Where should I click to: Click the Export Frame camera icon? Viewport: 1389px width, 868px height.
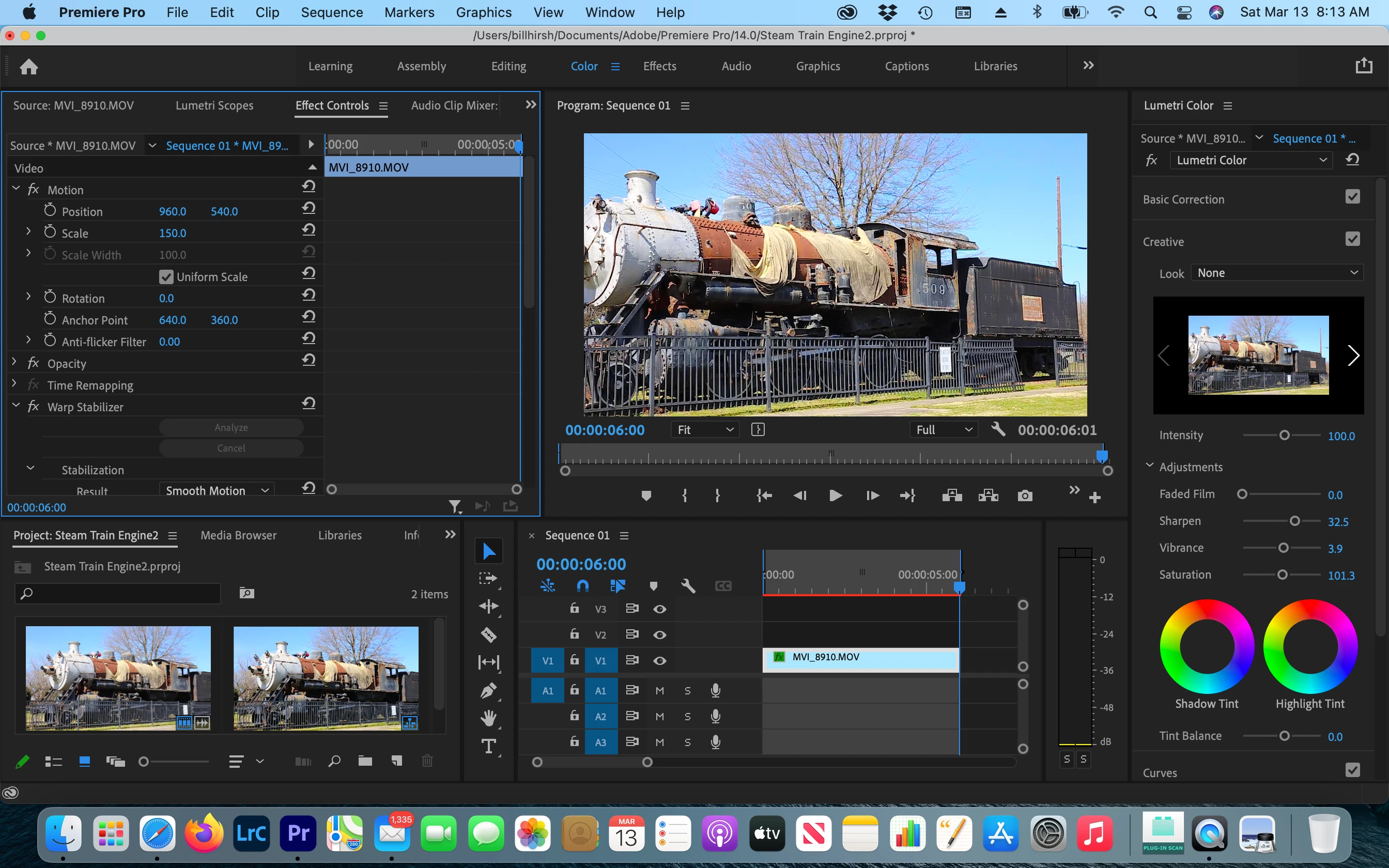[x=1025, y=496]
